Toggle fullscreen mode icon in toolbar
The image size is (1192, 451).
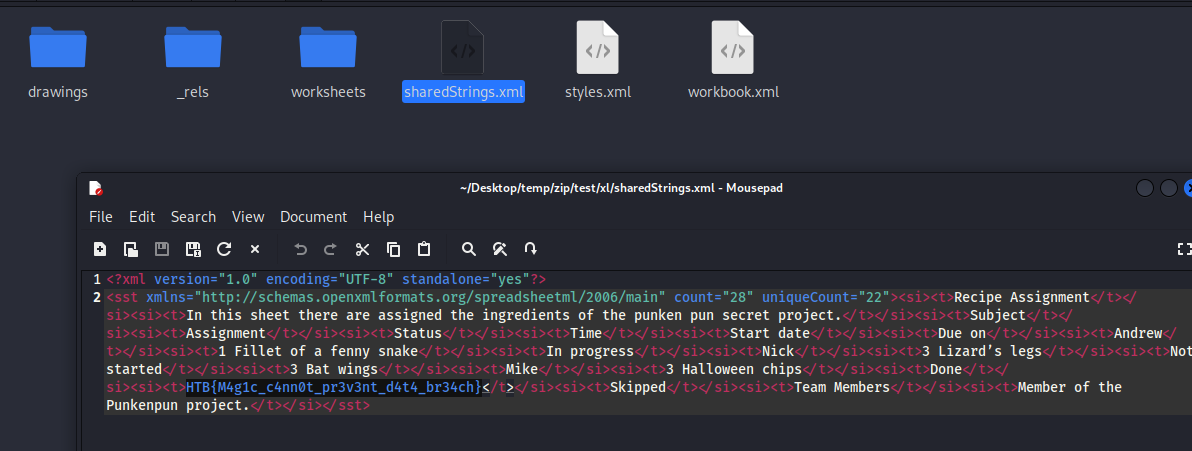(1184, 249)
